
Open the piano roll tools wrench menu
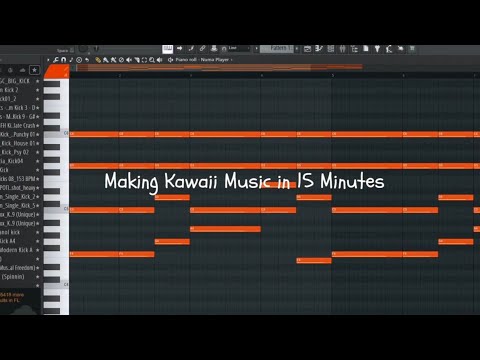(56, 60)
